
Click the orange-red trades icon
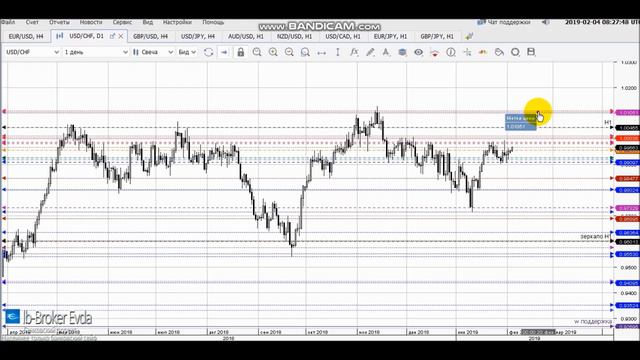pyautogui.click(x=483, y=52)
